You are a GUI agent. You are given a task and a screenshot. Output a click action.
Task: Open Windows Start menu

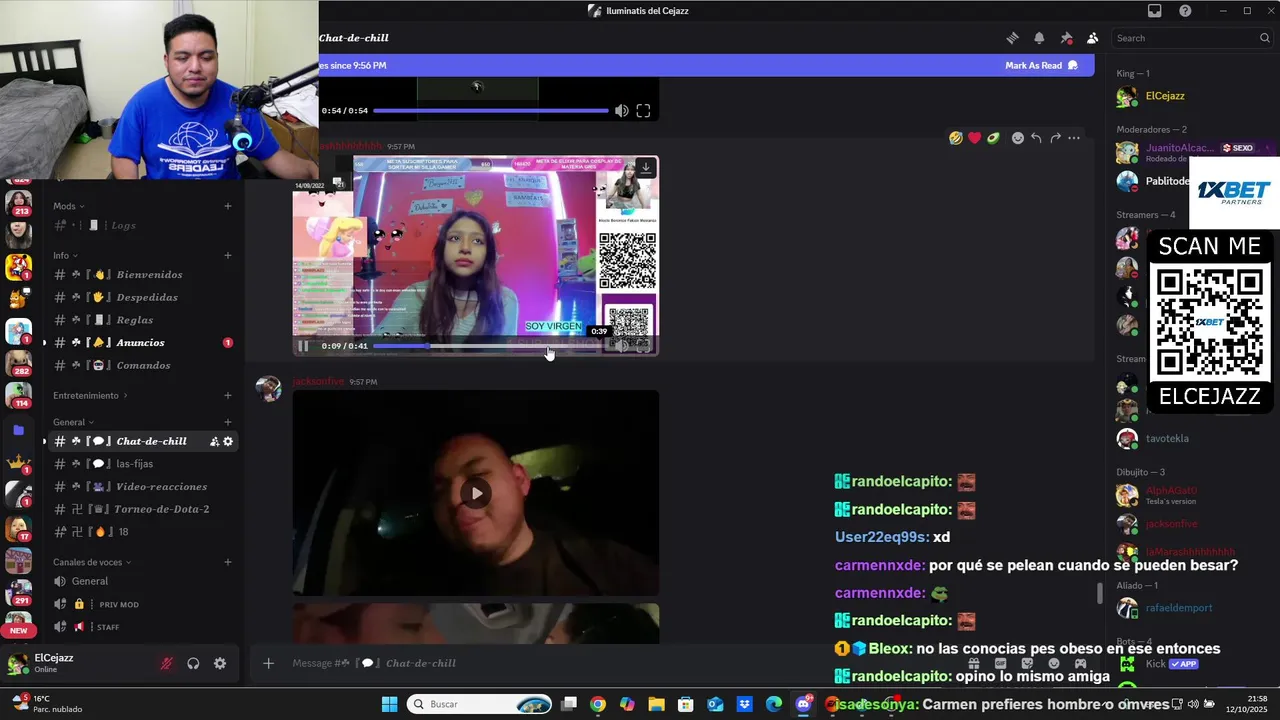tap(389, 704)
